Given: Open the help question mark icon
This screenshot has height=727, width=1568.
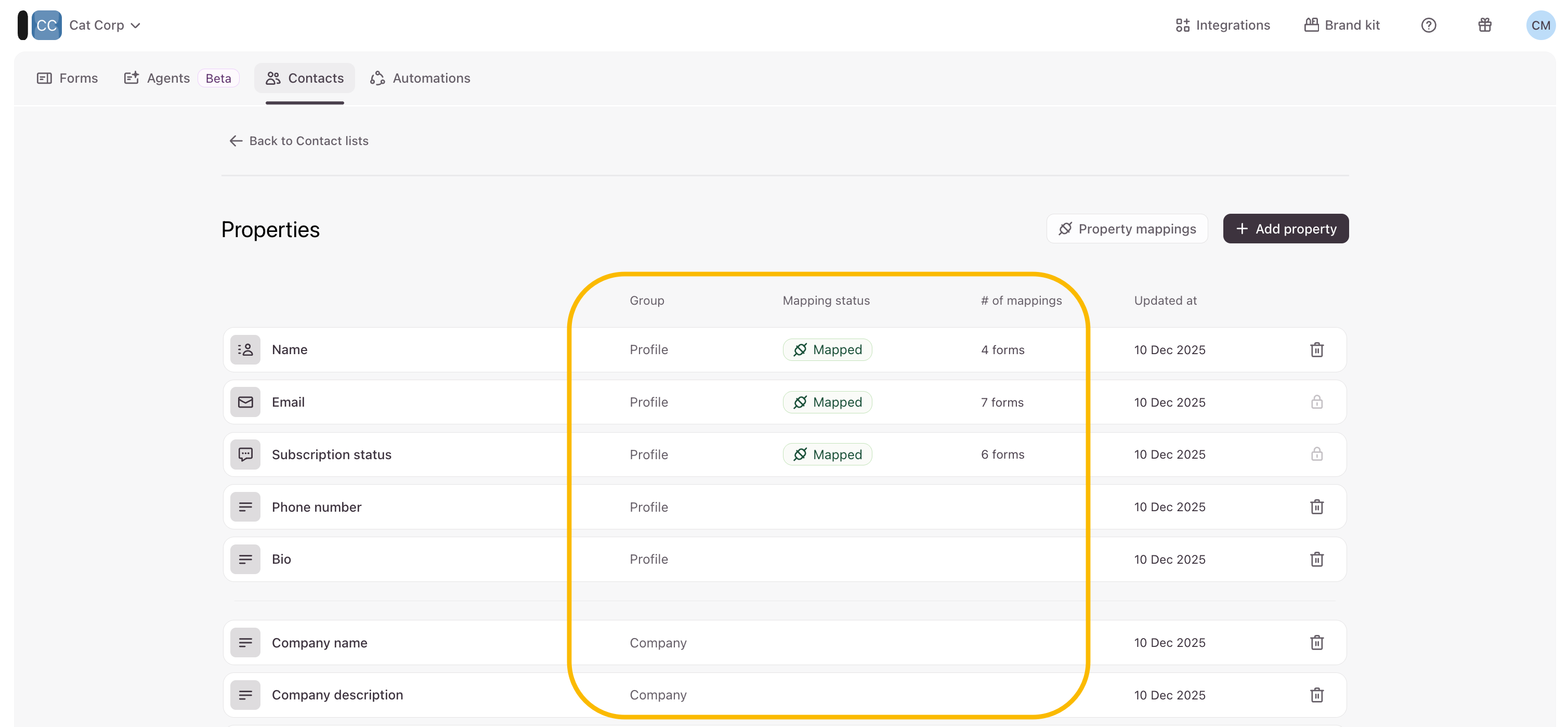Looking at the screenshot, I should click(1428, 25).
